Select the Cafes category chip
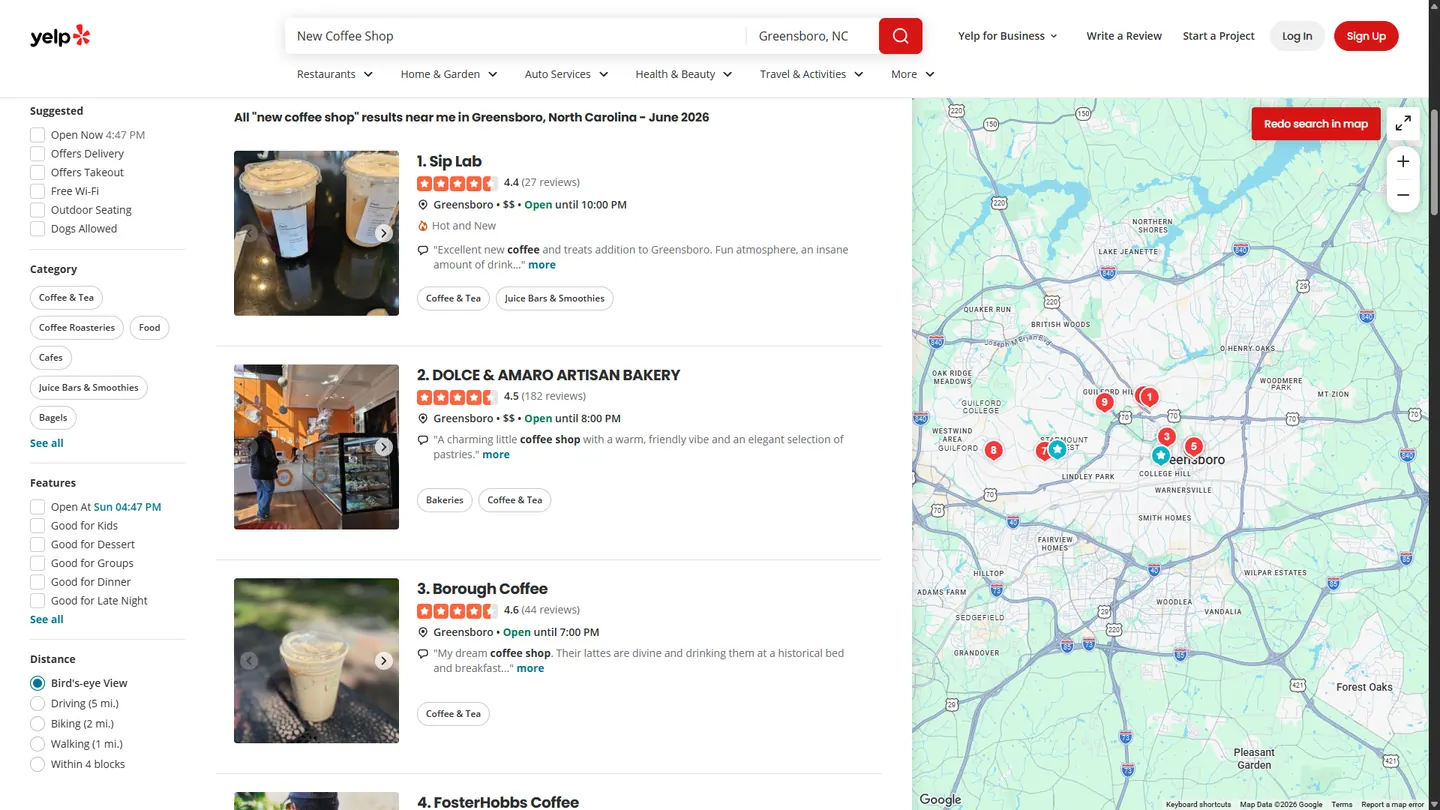This screenshot has width=1440, height=810. click(x=51, y=358)
